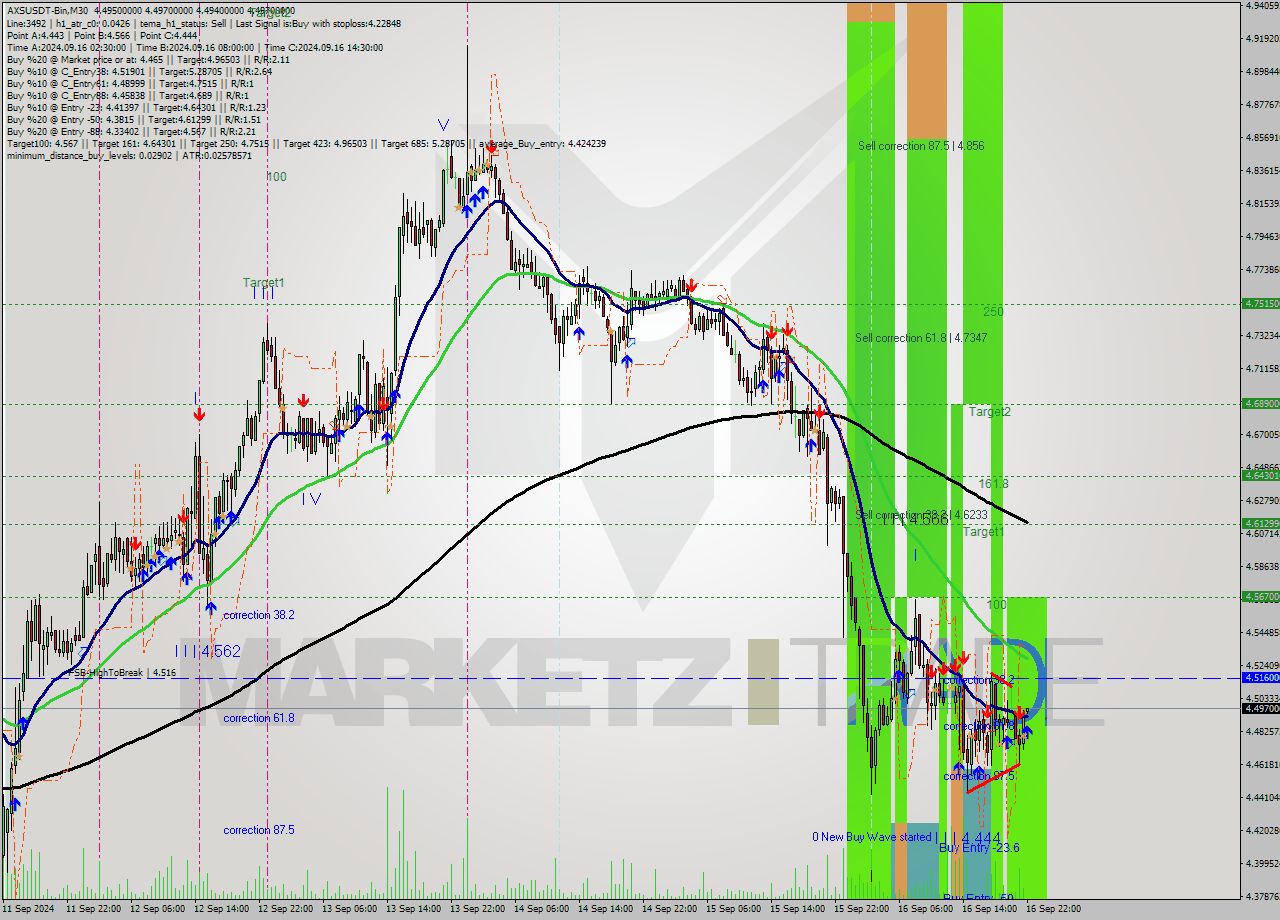This screenshot has width=1280, height=920.
Task: Click the 'Buy Entry -23.6' label
Action: click(979, 848)
